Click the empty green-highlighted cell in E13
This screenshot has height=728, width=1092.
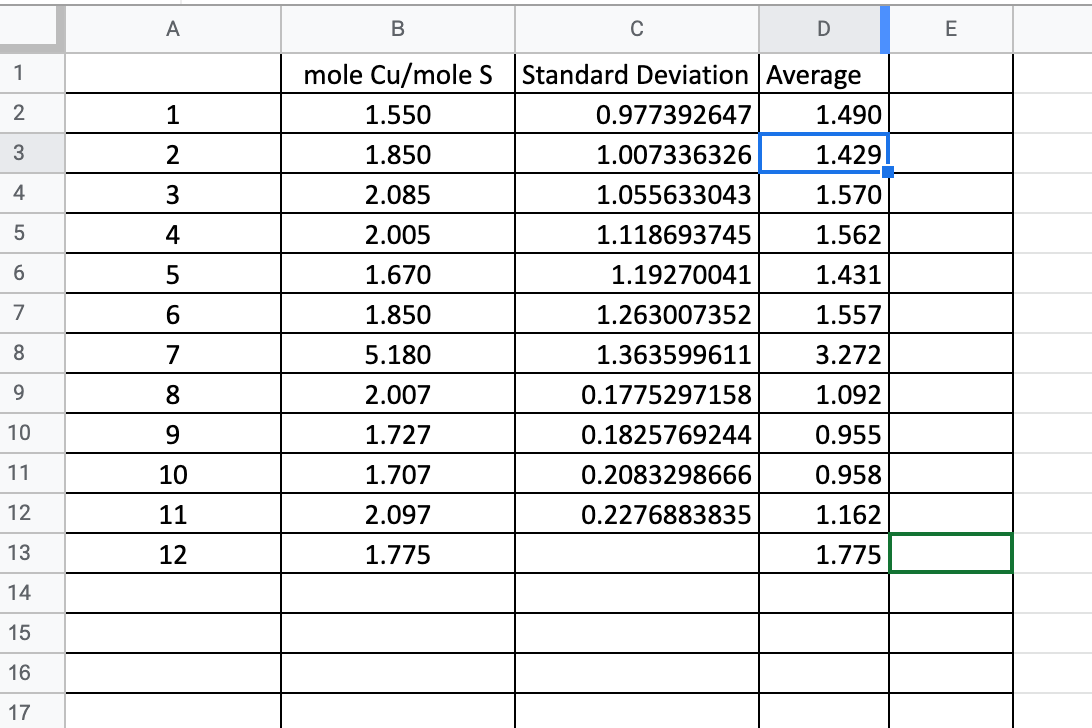click(x=951, y=554)
